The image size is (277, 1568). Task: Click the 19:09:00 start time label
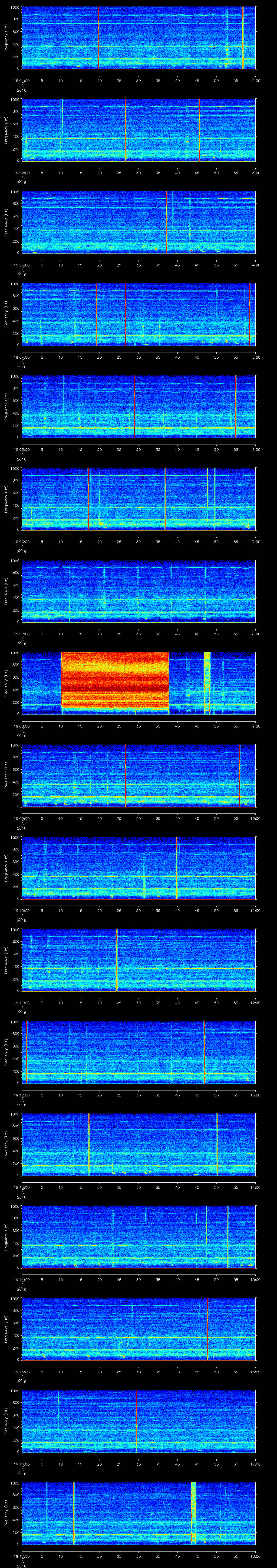(21, 818)
